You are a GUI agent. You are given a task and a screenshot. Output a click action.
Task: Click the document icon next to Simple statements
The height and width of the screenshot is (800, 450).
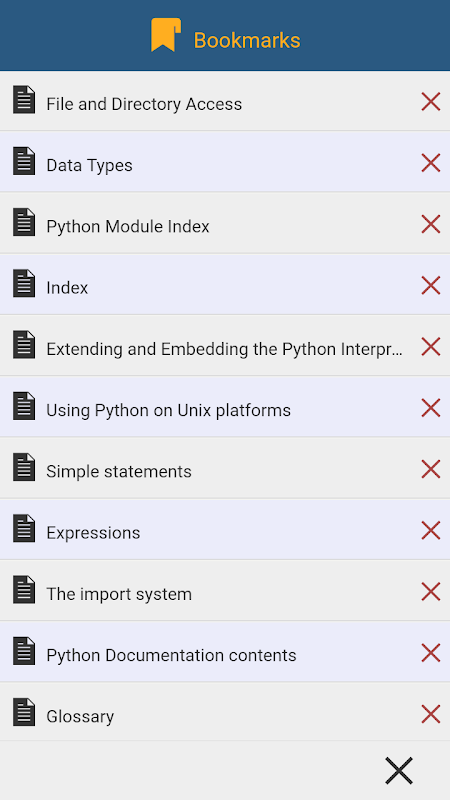24,467
